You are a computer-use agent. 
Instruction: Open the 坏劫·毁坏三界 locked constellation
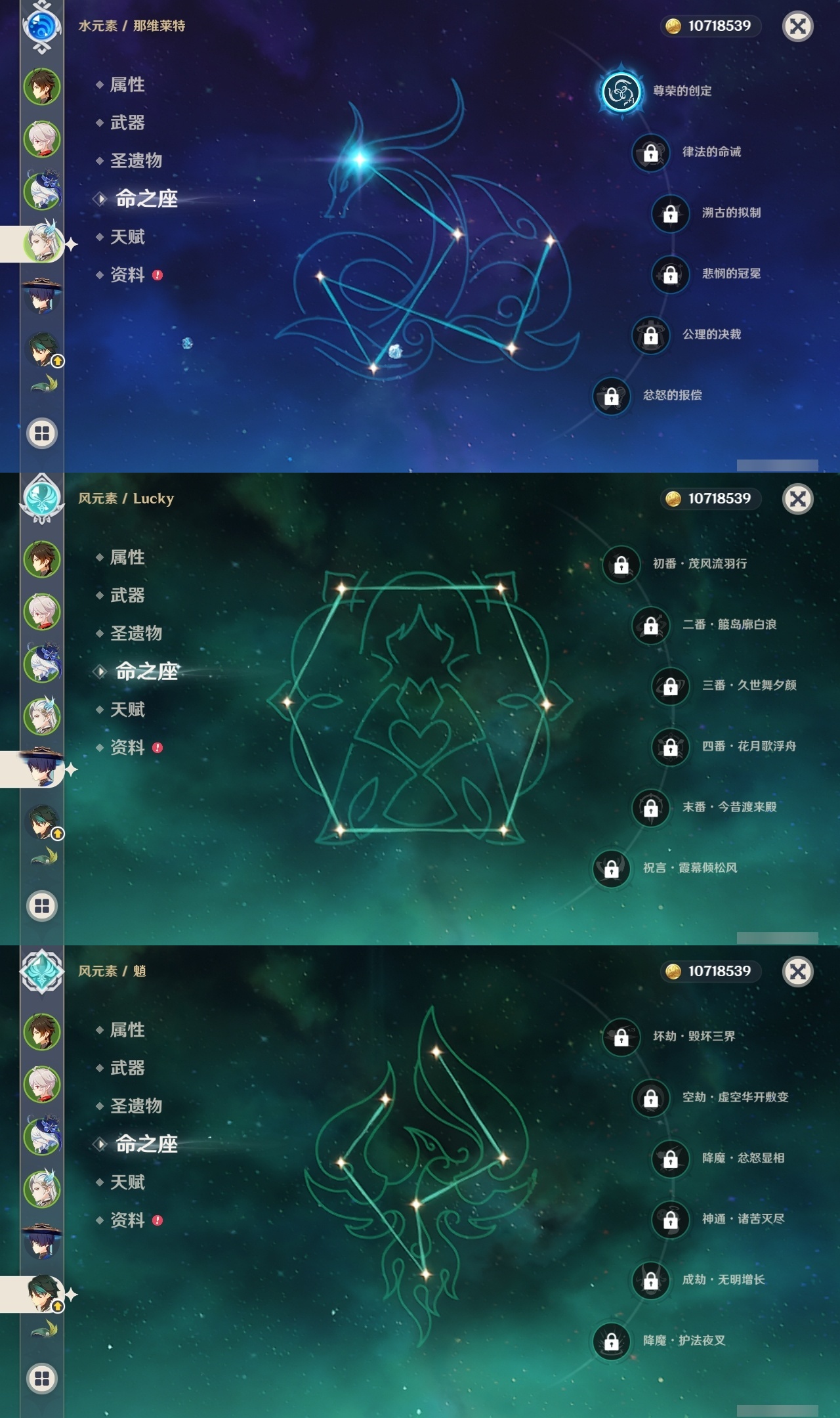(x=621, y=1037)
